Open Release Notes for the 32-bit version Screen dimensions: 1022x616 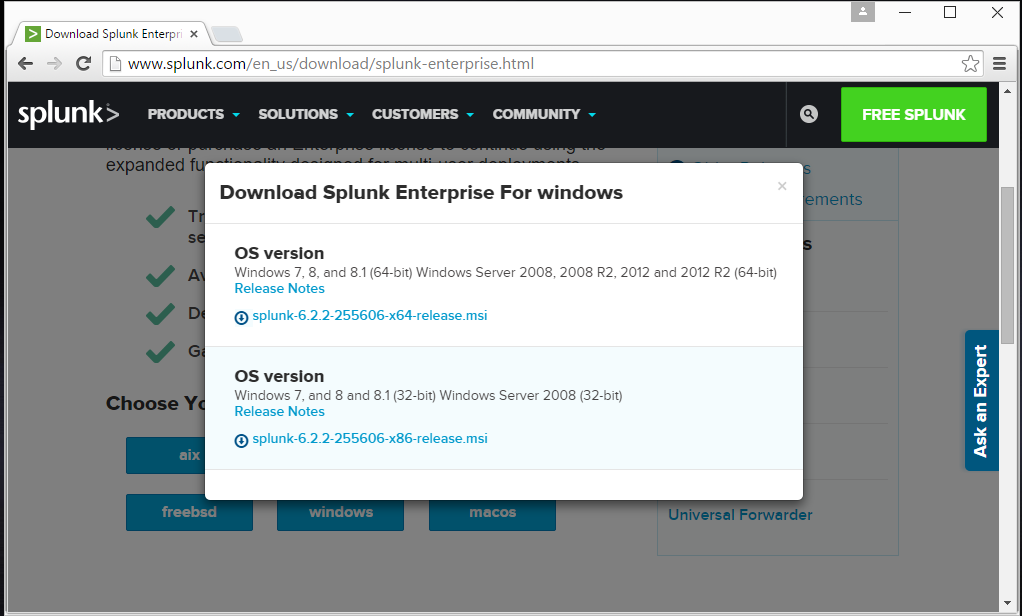click(x=280, y=411)
